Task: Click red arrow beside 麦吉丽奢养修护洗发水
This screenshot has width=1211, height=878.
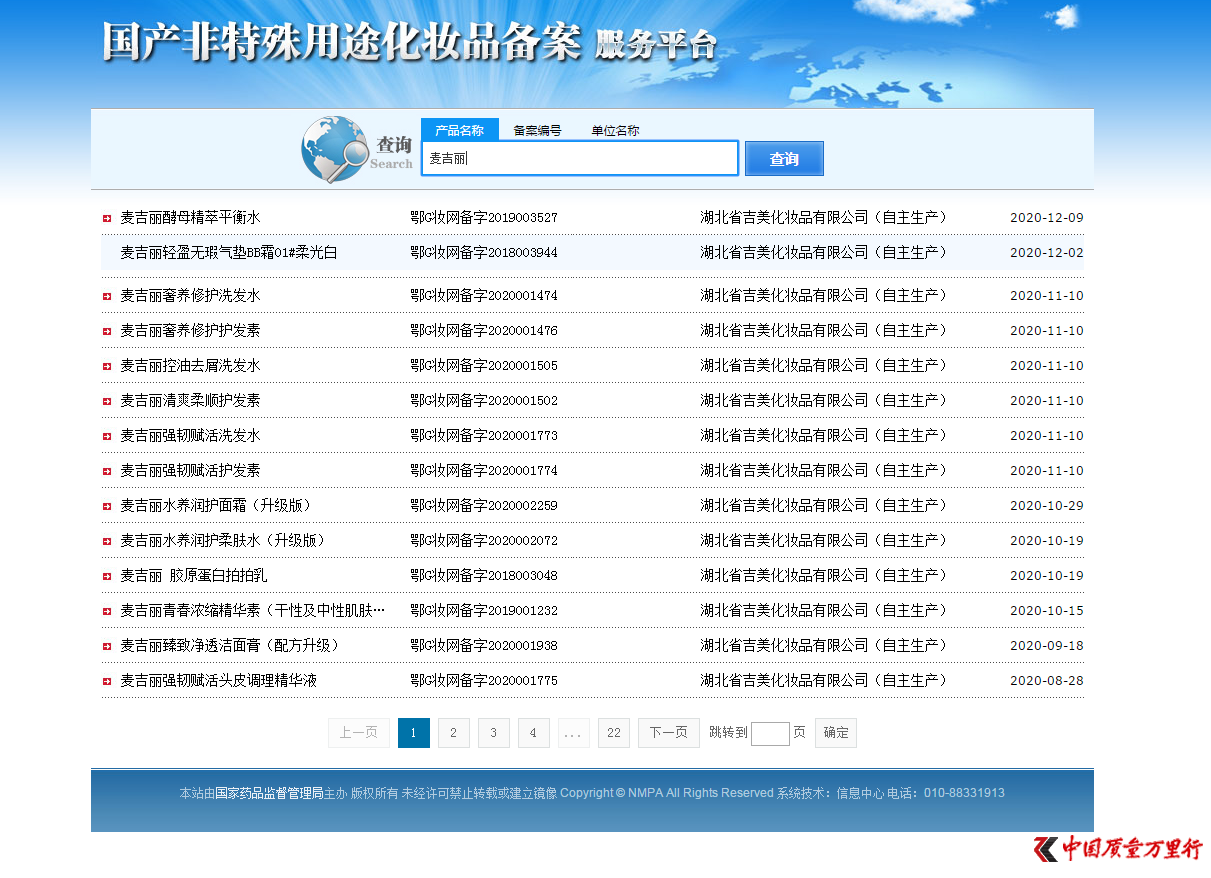Action: [106, 296]
